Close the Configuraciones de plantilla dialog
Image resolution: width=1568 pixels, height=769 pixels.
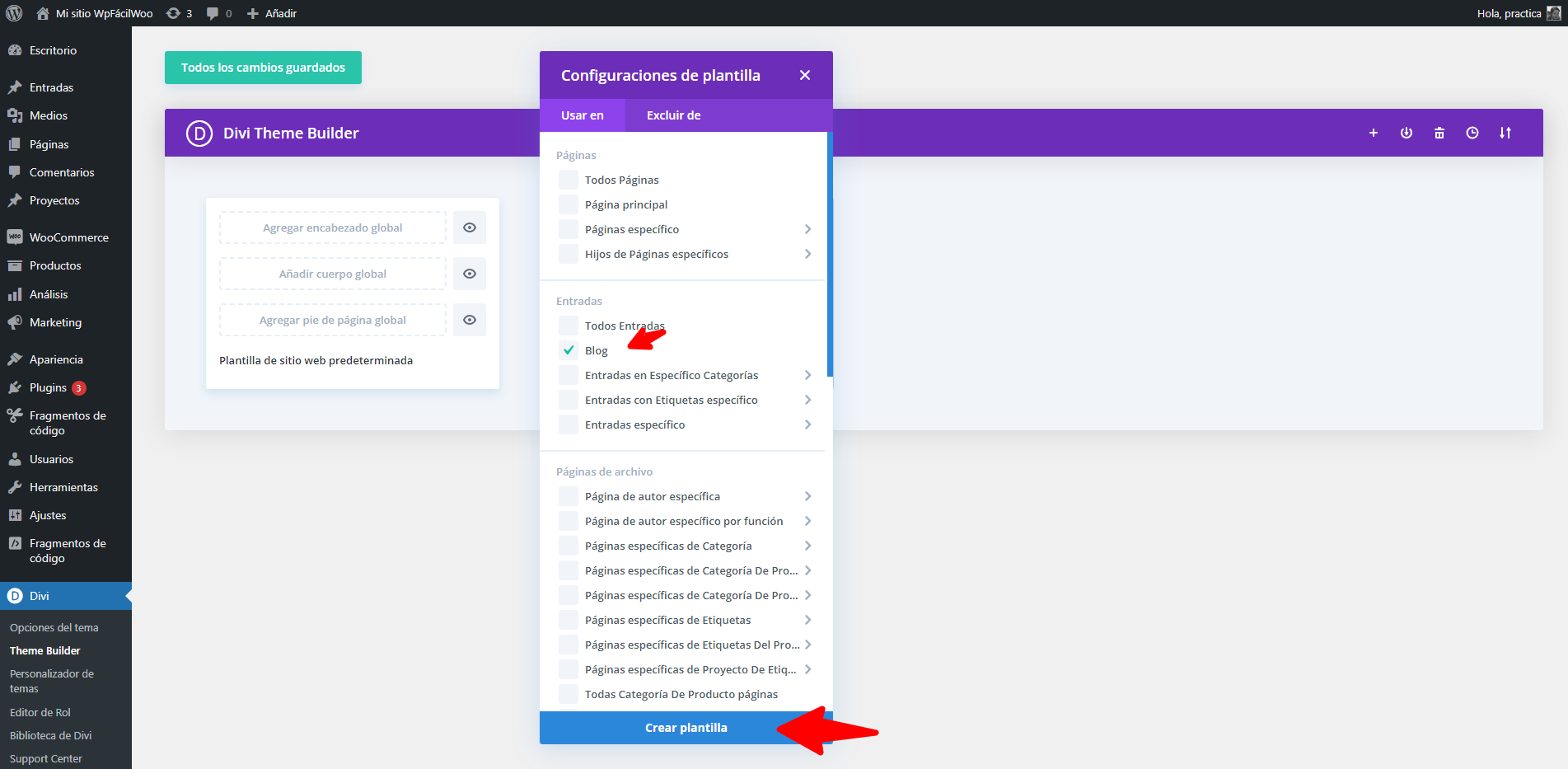point(805,75)
